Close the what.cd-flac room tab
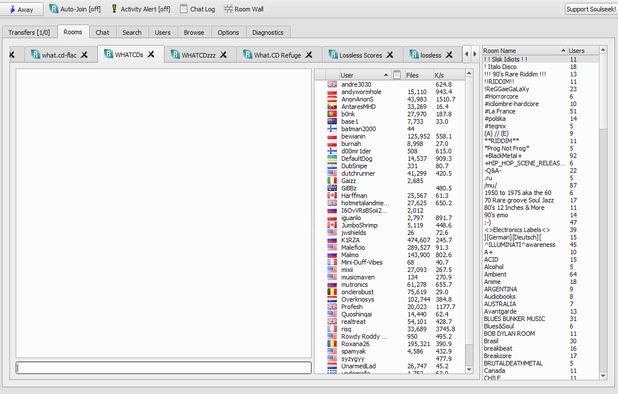 pyautogui.click(x=84, y=55)
